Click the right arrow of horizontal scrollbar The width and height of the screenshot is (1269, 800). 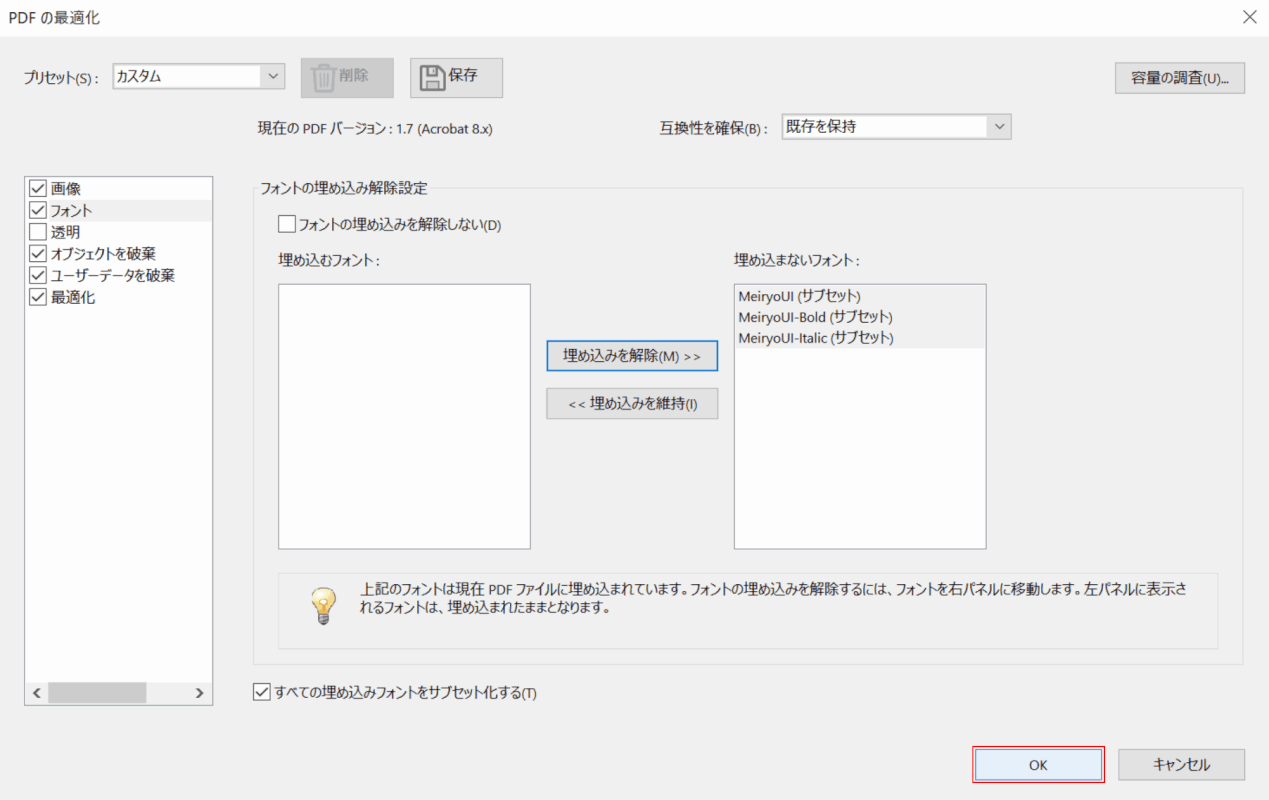coord(200,693)
